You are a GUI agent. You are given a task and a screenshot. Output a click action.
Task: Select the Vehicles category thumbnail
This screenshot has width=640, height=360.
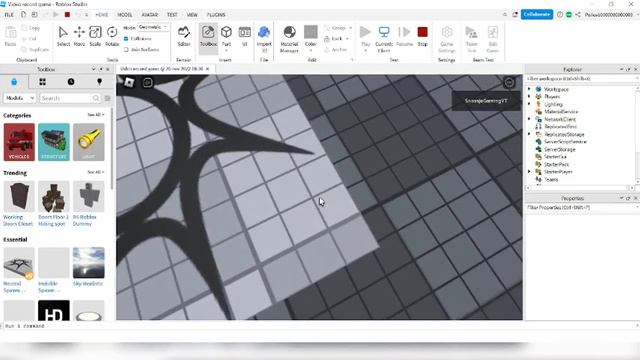point(19,142)
